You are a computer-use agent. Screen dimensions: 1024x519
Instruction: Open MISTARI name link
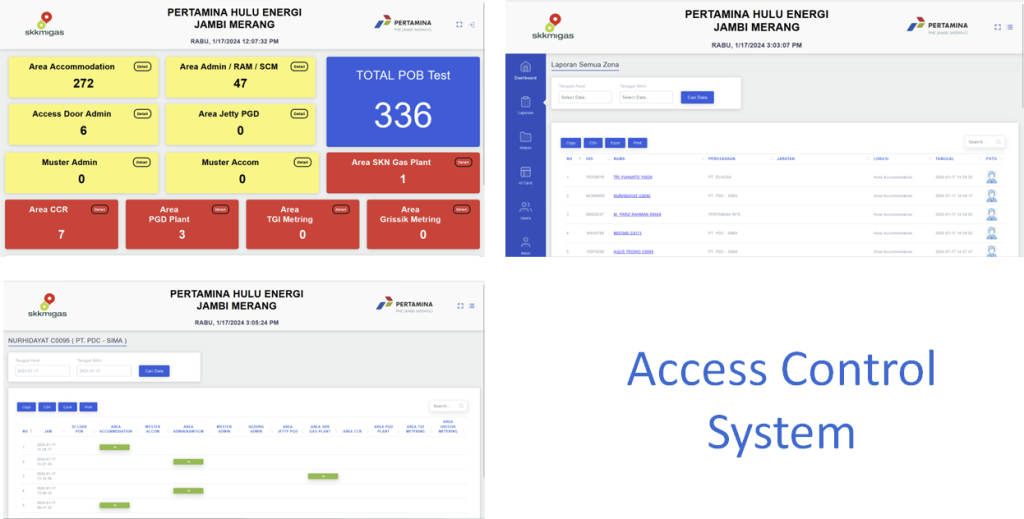(x=628, y=233)
